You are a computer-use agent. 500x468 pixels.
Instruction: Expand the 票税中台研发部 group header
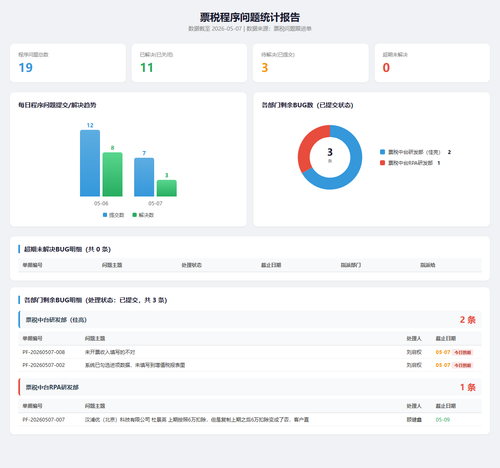coord(250,320)
